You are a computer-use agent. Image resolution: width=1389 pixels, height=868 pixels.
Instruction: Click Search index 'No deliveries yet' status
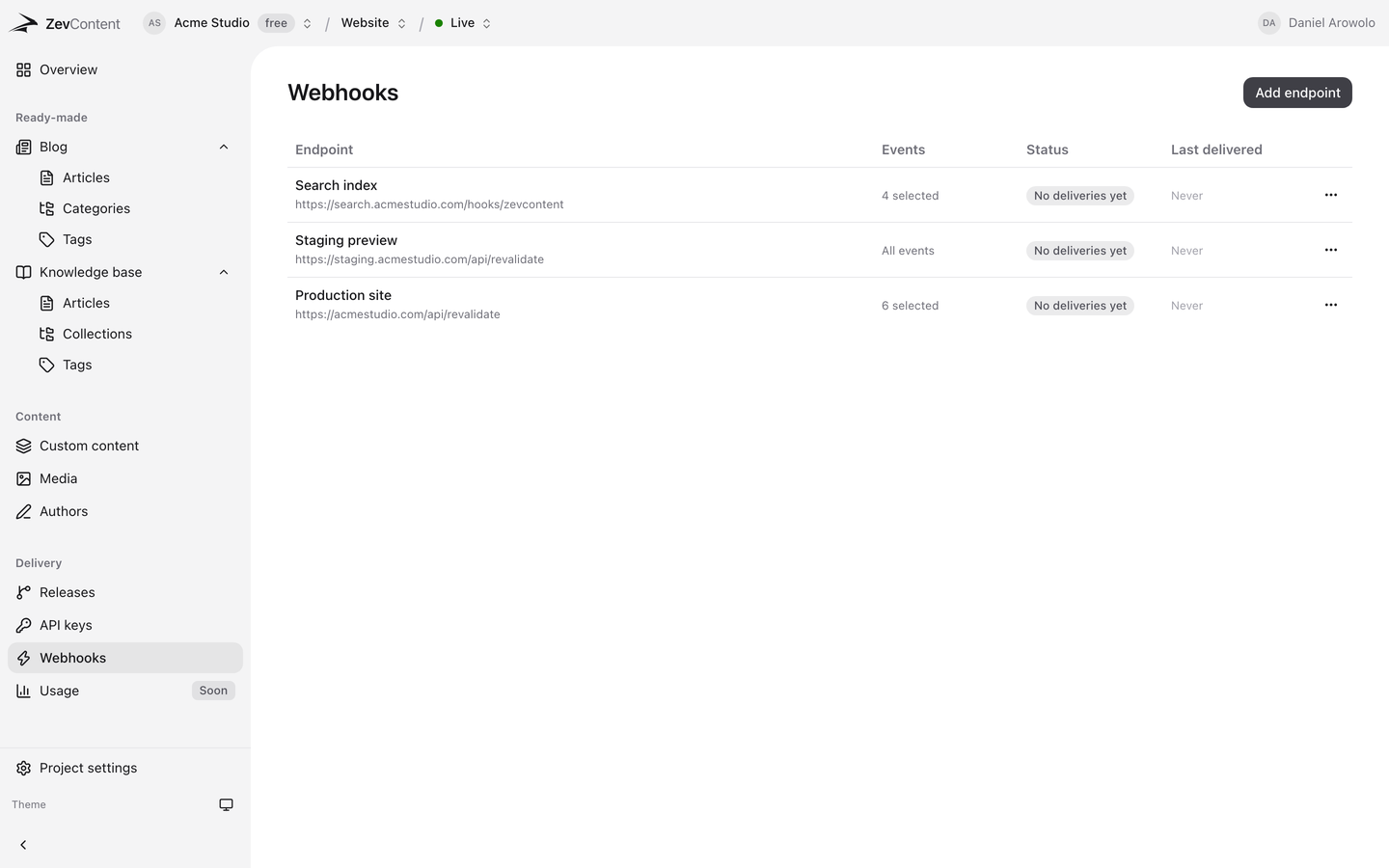[1080, 196]
